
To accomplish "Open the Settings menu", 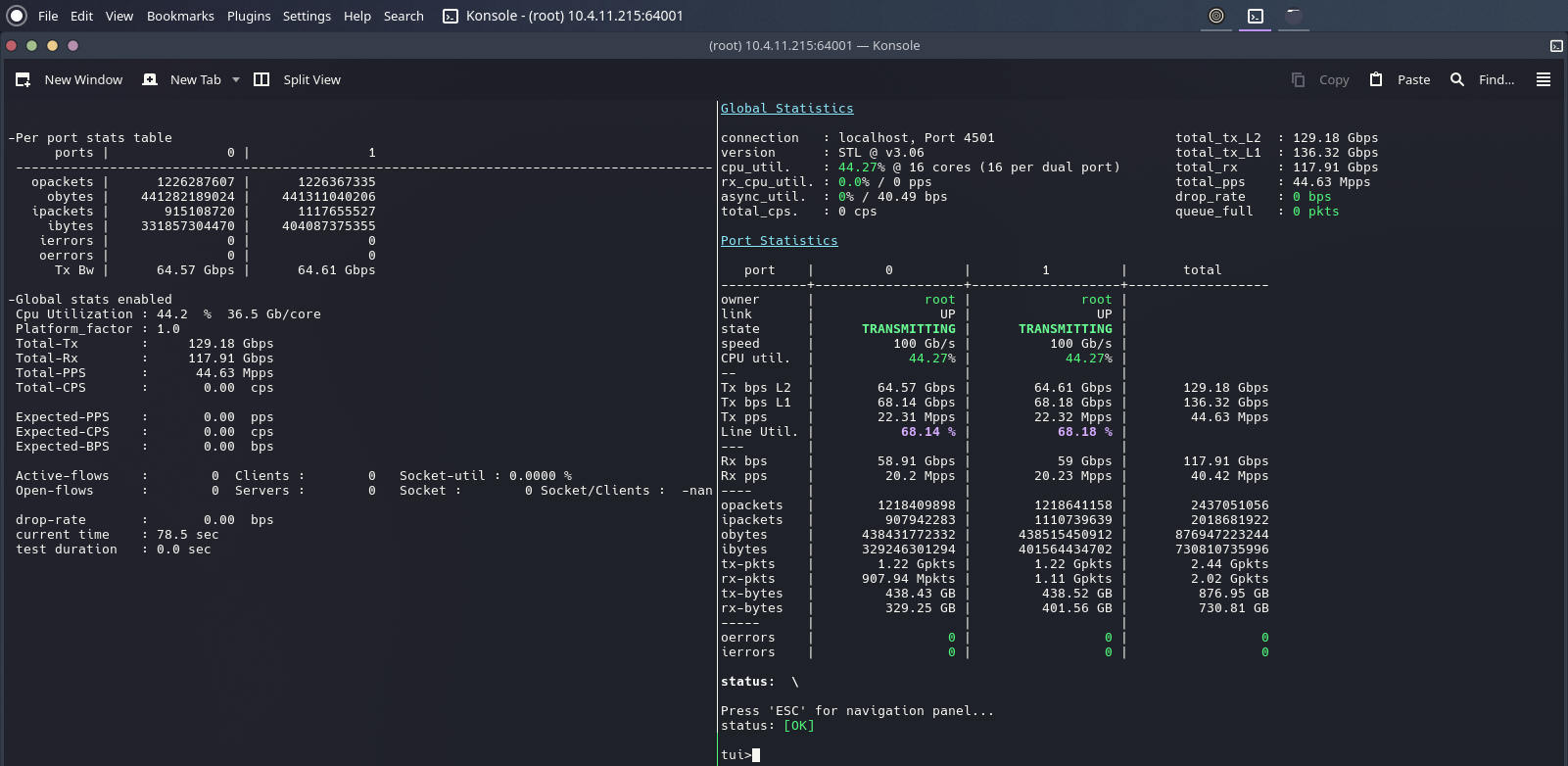I will coord(307,16).
